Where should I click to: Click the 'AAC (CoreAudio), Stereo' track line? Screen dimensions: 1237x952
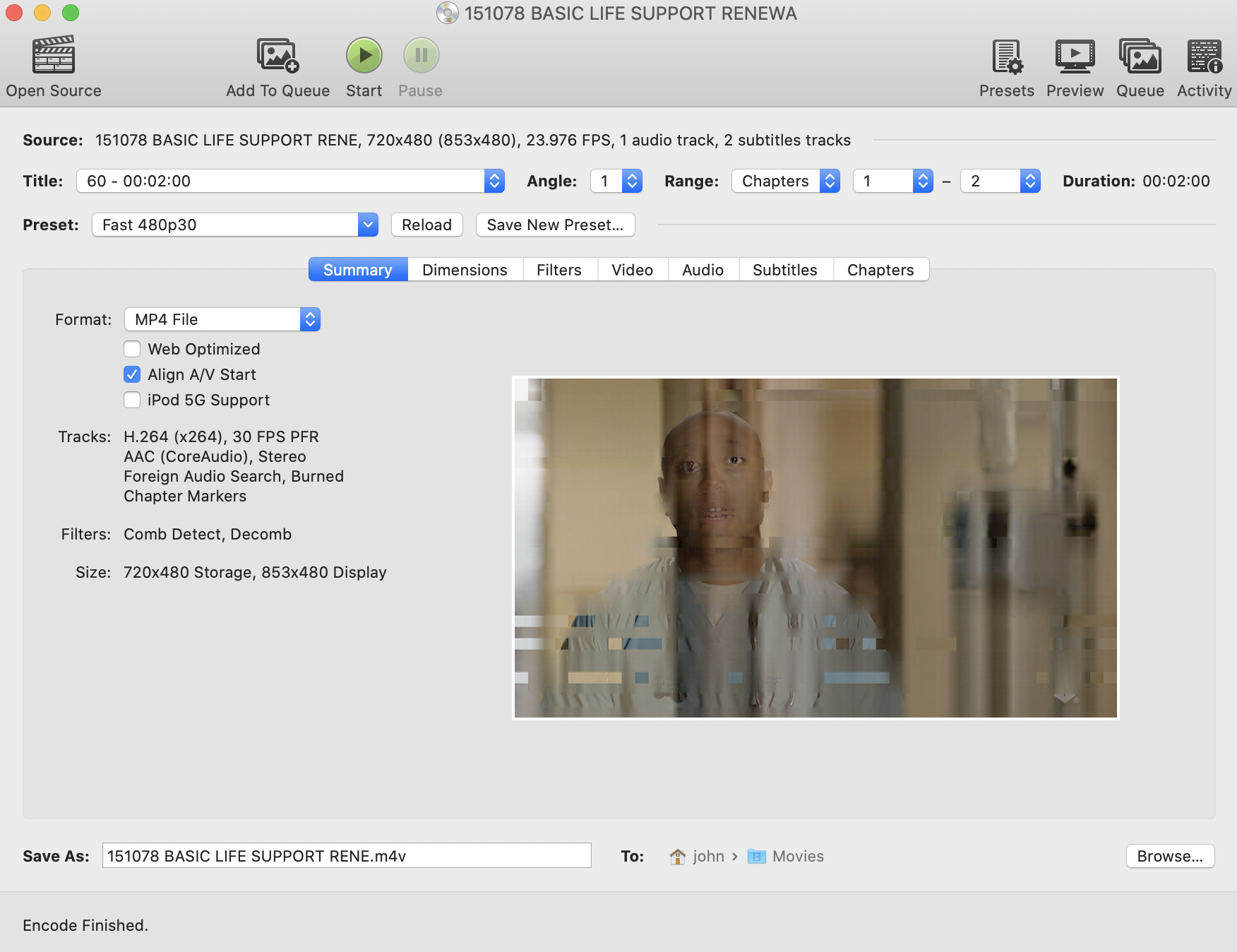(215, 456)
